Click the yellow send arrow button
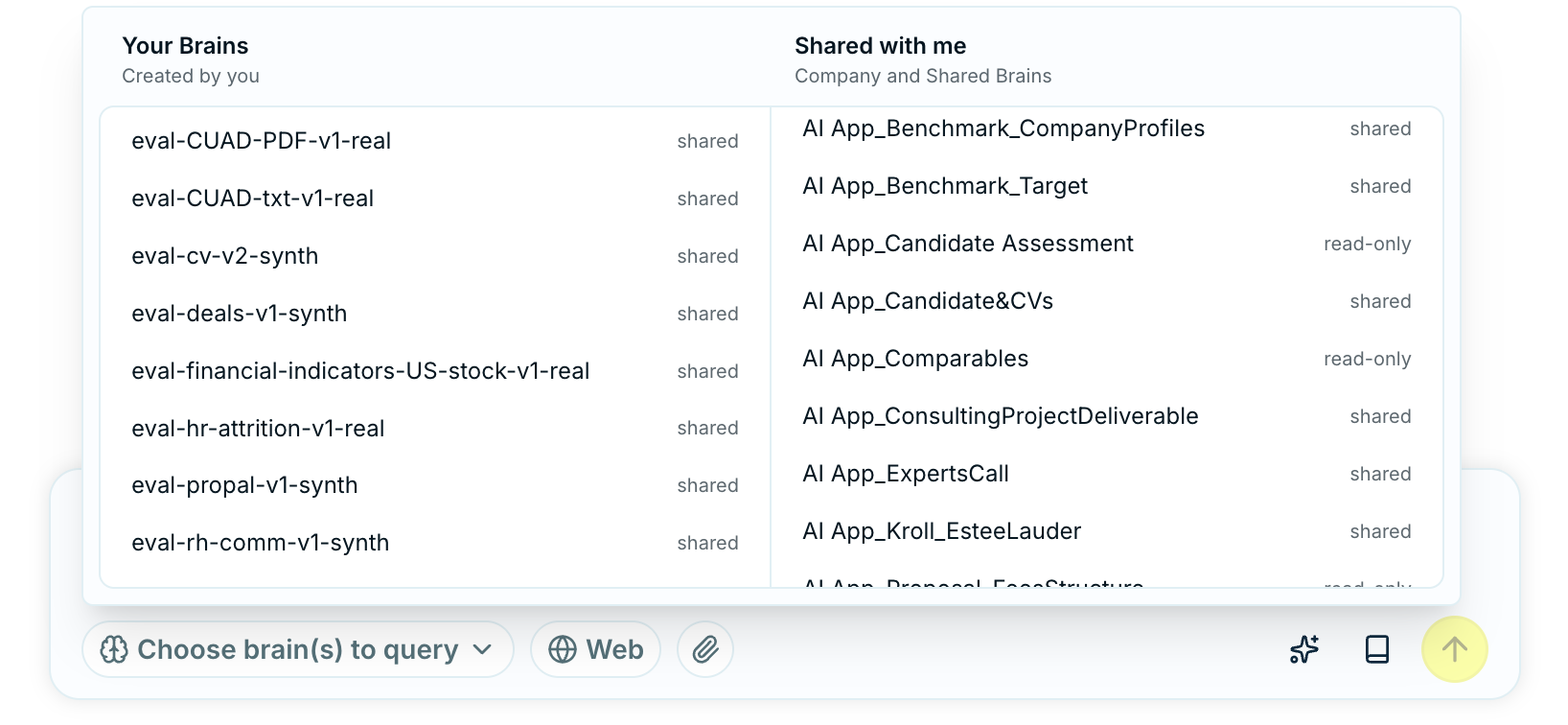This screenshot has width=1568, height=725. pyautogui.click(x=1454, y=649)
